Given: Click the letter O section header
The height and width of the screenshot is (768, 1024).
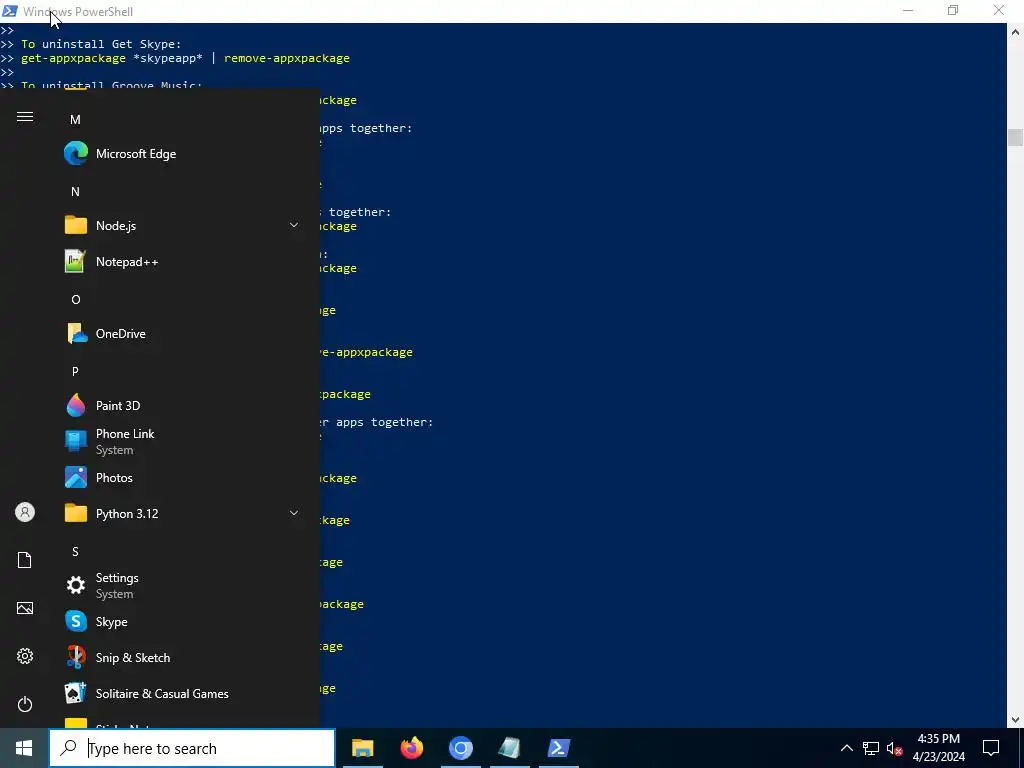Looking at the screenshot, I should point(76,300).
